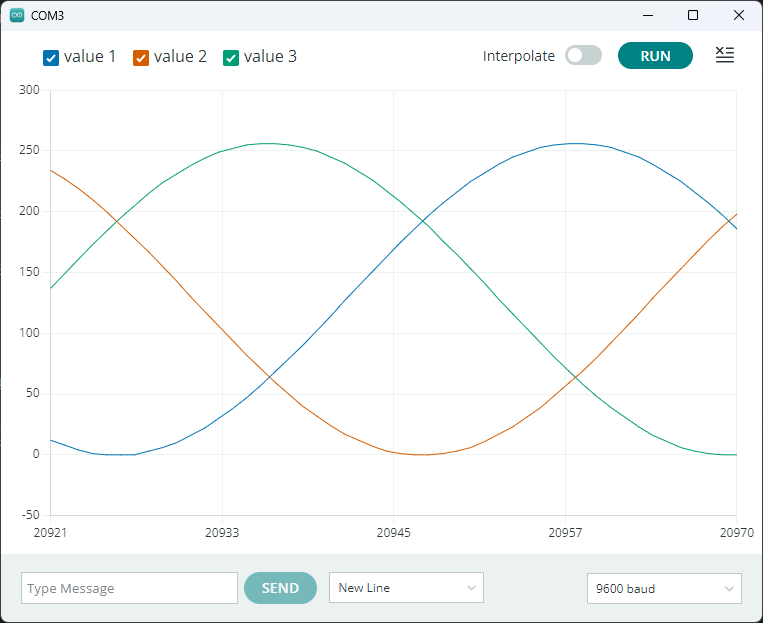Click the COM3 title text
763x623 pixels.
48,16
